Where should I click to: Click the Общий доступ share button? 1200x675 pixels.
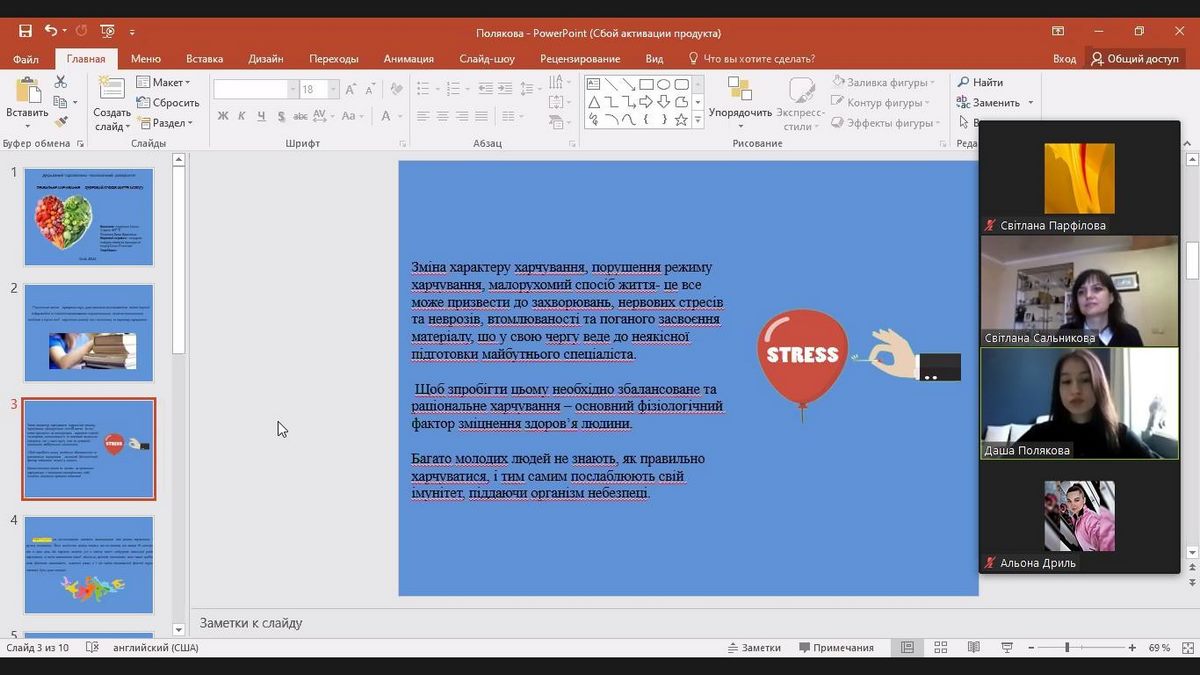(x=1135, y=59)
